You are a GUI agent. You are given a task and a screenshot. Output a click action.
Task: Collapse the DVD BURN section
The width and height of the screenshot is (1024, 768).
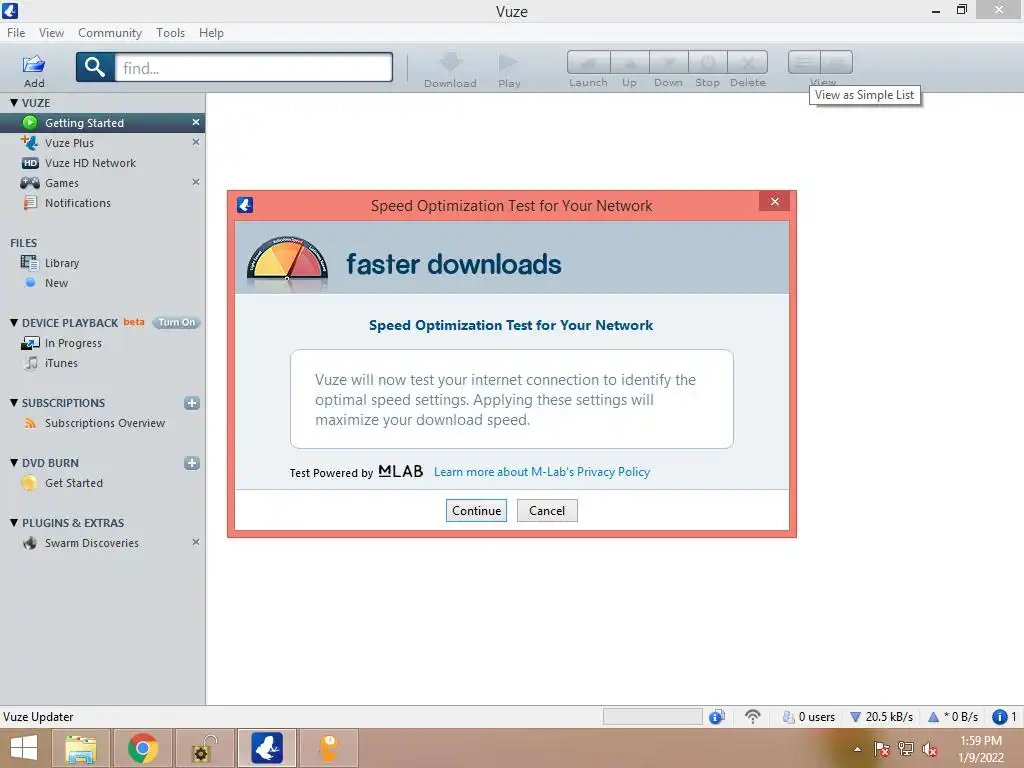tap(14, 463)
